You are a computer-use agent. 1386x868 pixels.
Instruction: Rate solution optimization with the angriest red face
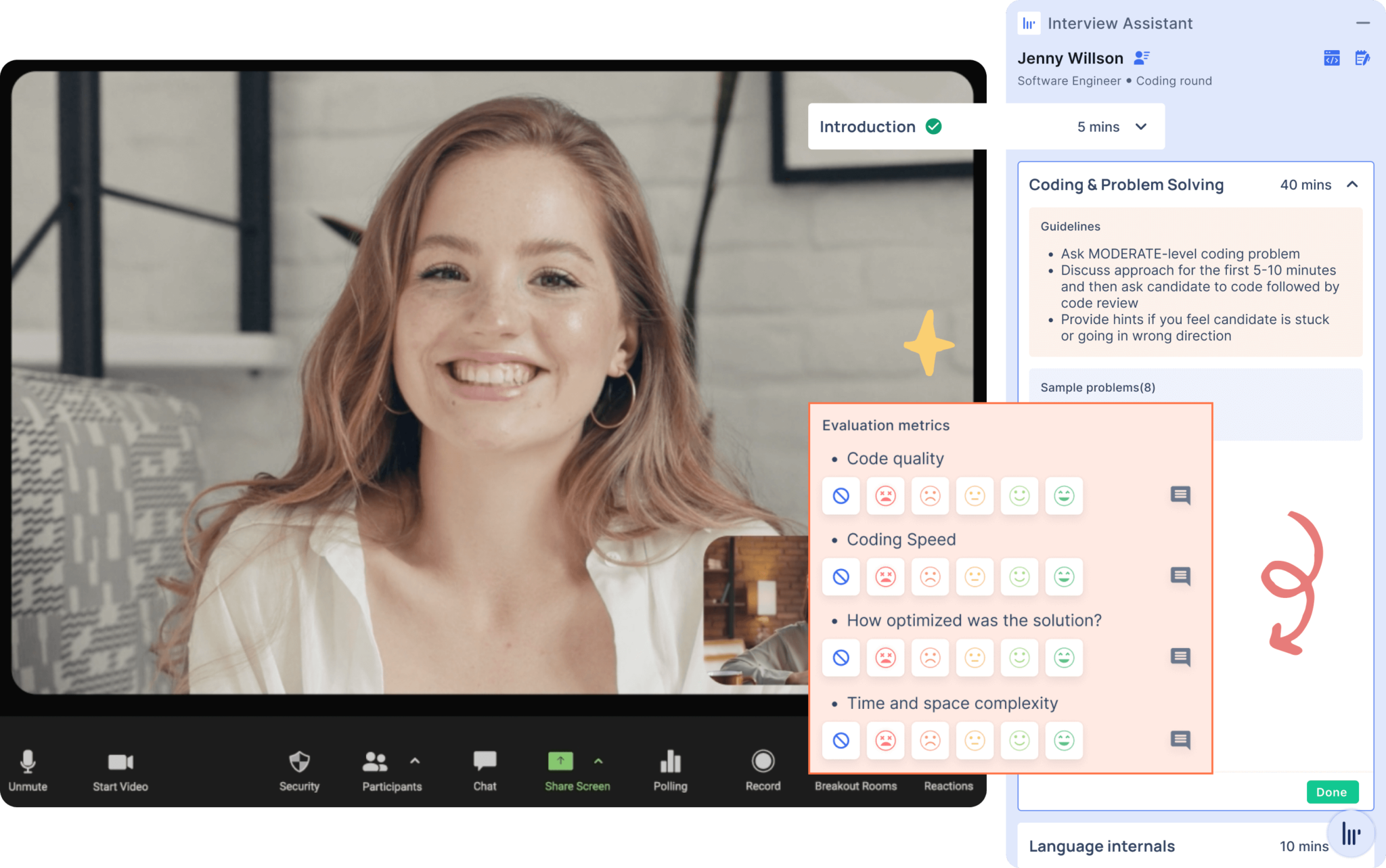pos(885,658)
